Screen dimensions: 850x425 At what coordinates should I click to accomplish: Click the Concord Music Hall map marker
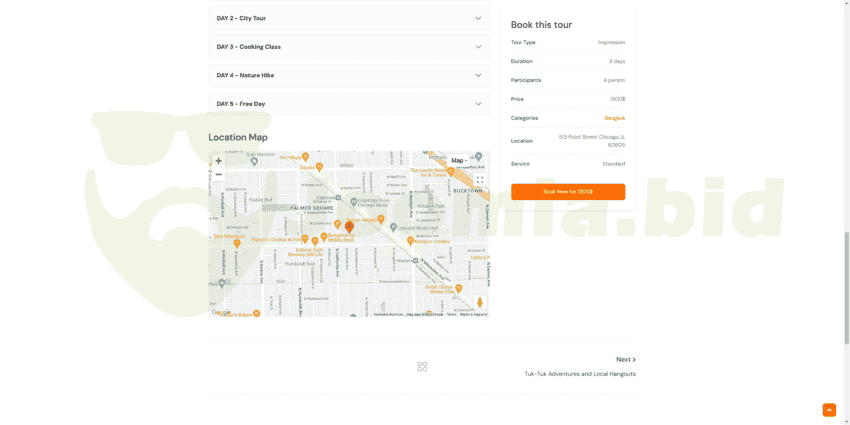(393, 227)
